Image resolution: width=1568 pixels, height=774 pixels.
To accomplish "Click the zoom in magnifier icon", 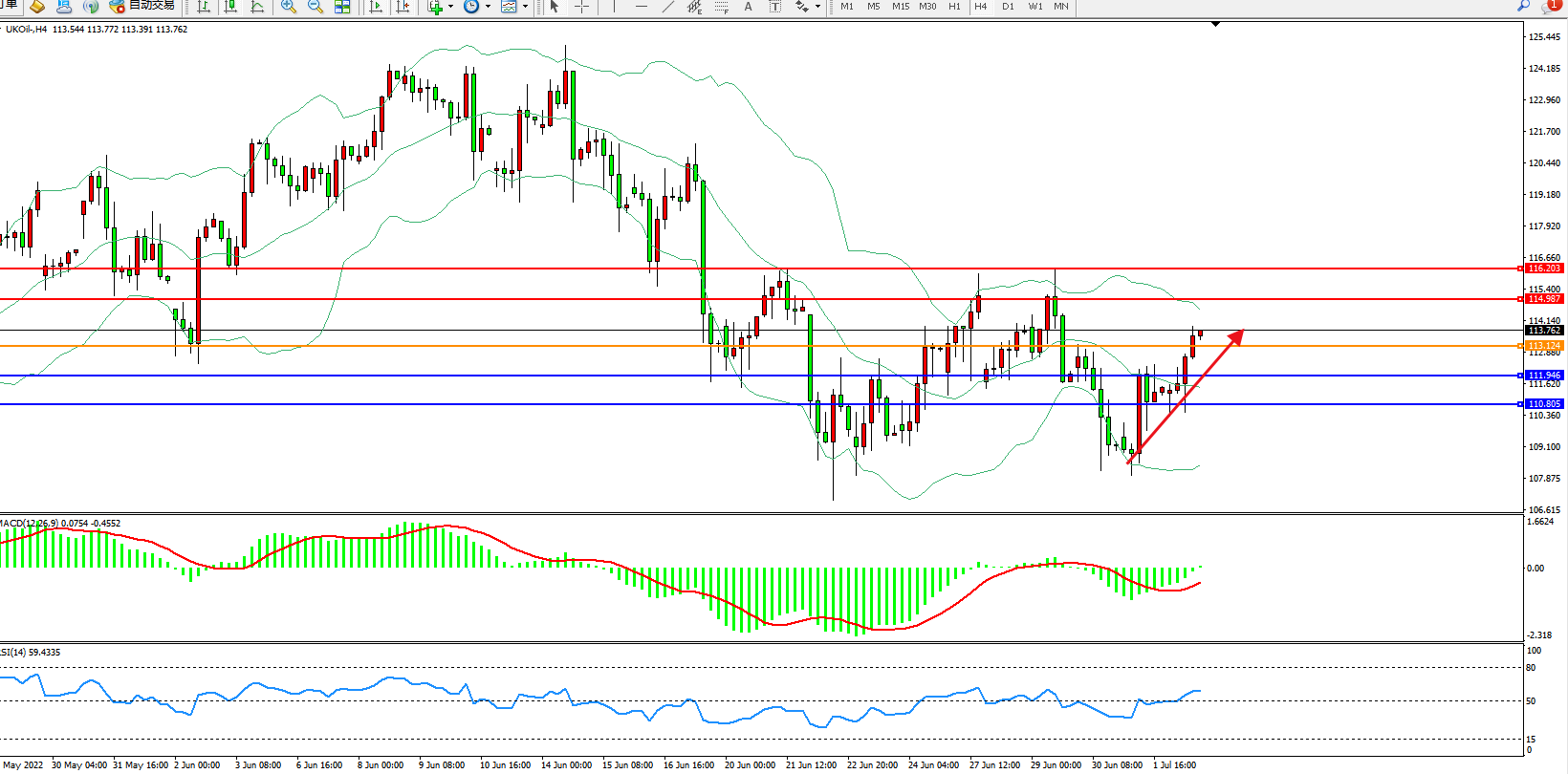I will click(288, 7).
